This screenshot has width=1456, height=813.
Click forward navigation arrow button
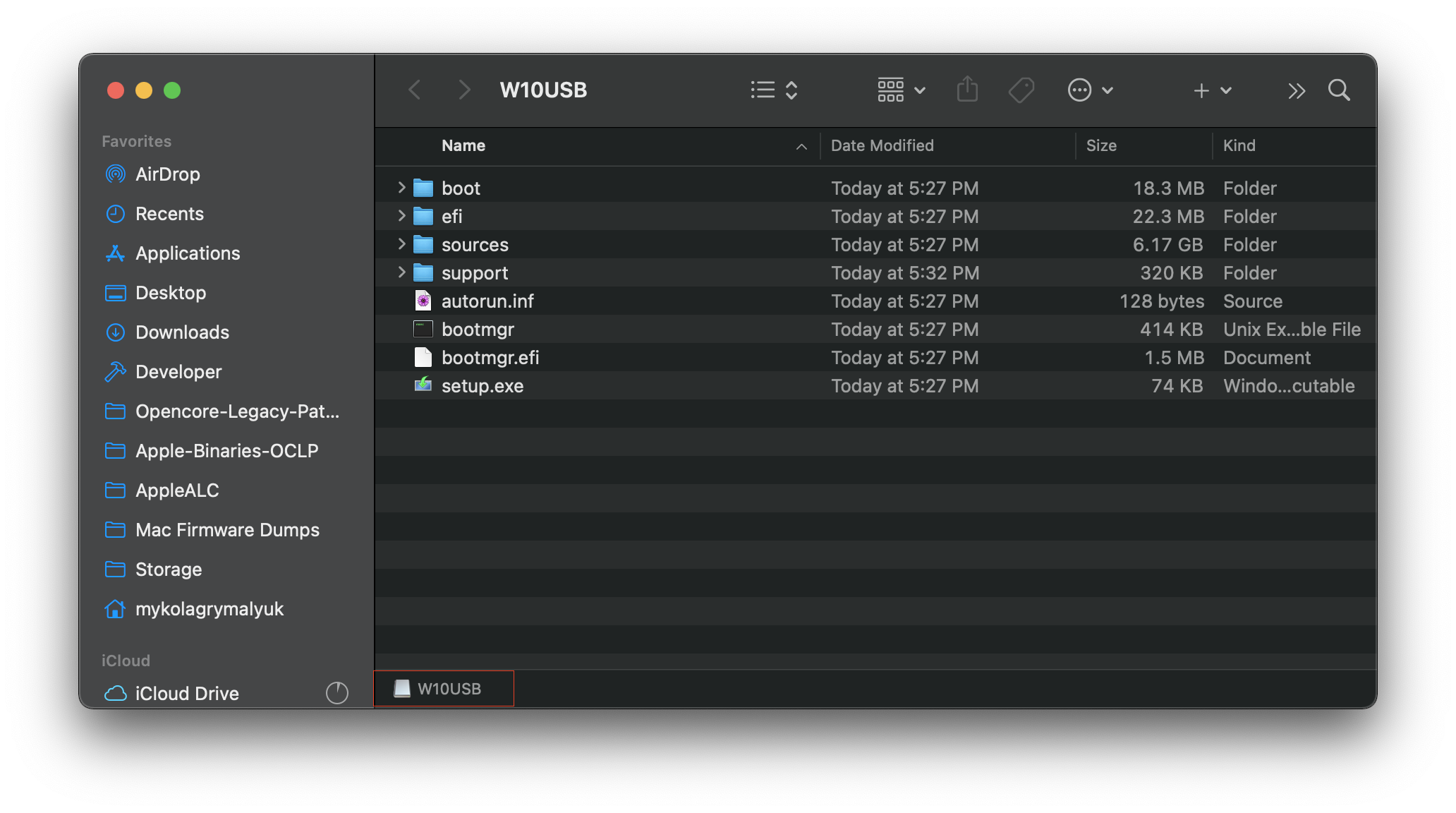tap(463, 90)
